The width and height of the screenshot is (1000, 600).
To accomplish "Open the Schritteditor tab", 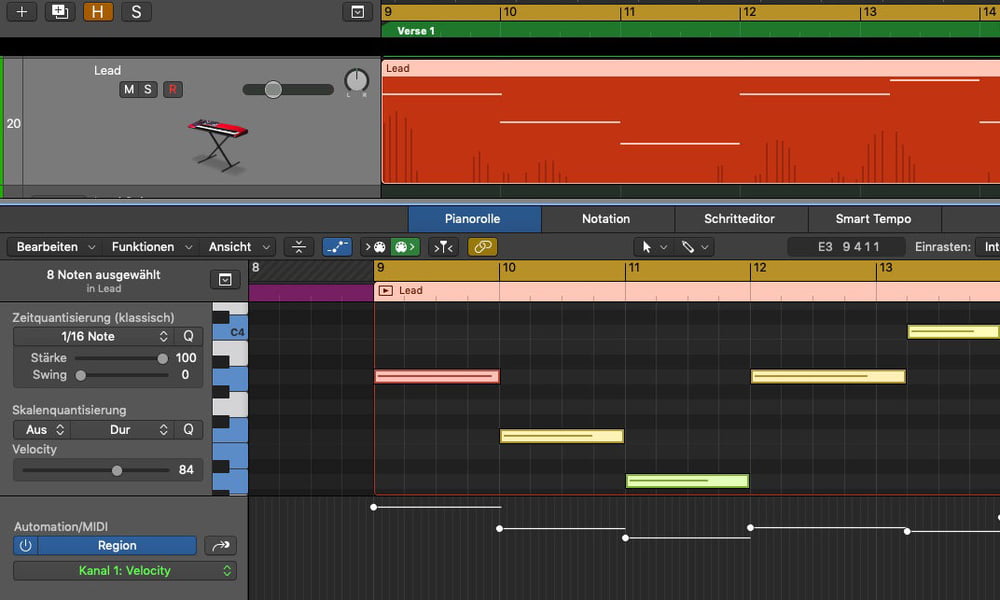I will tap(739, 219).
